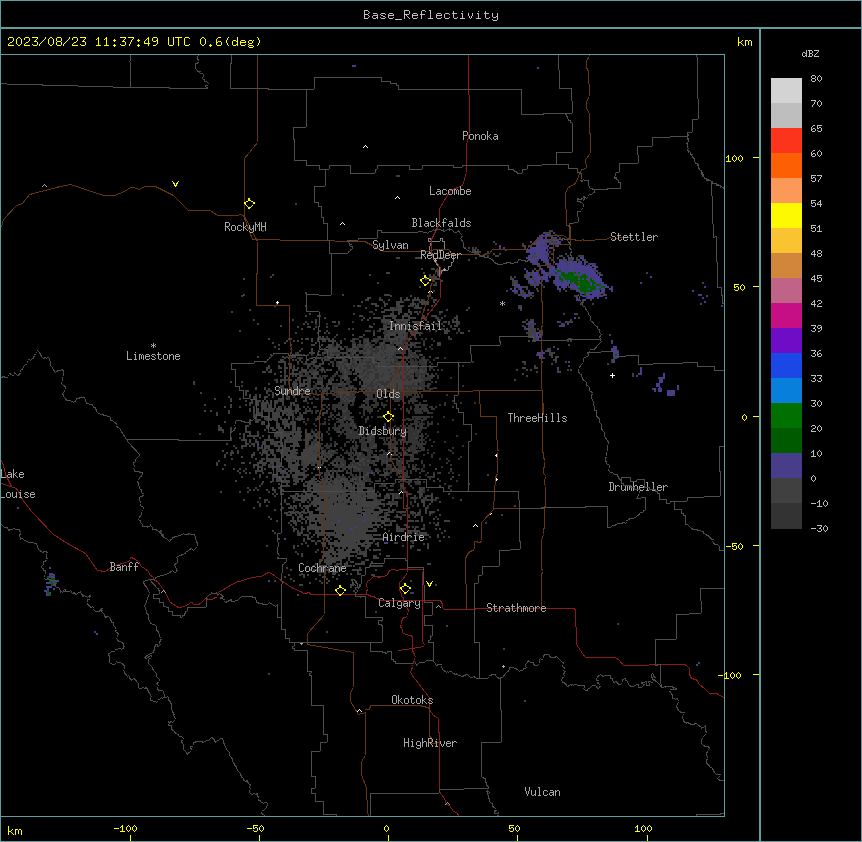Pick the bright yellow 51-54 dBZ swatch

pyautogui.click(x=786, y=215)
